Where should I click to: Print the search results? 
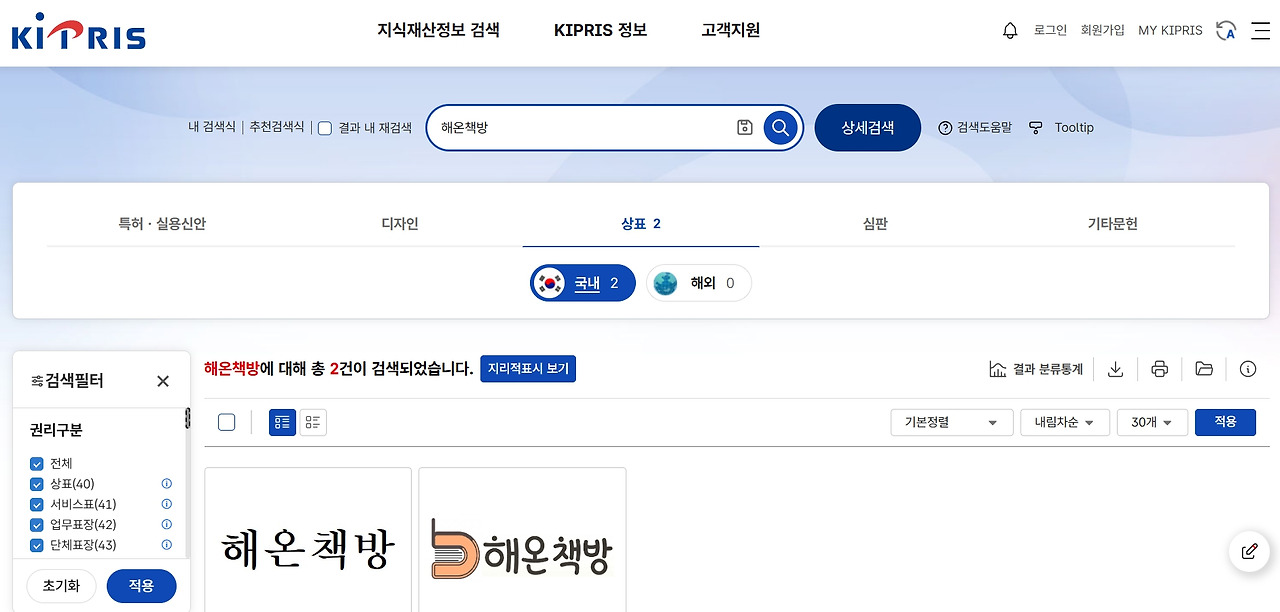click(1160, 369)
